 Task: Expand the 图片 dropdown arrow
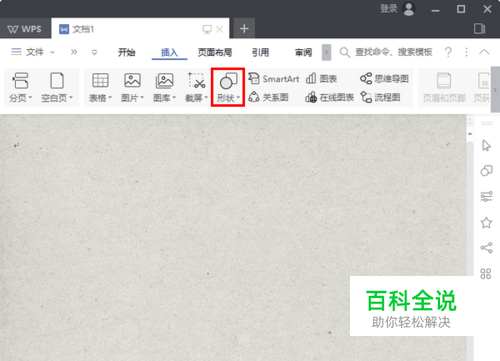[142, 97]
